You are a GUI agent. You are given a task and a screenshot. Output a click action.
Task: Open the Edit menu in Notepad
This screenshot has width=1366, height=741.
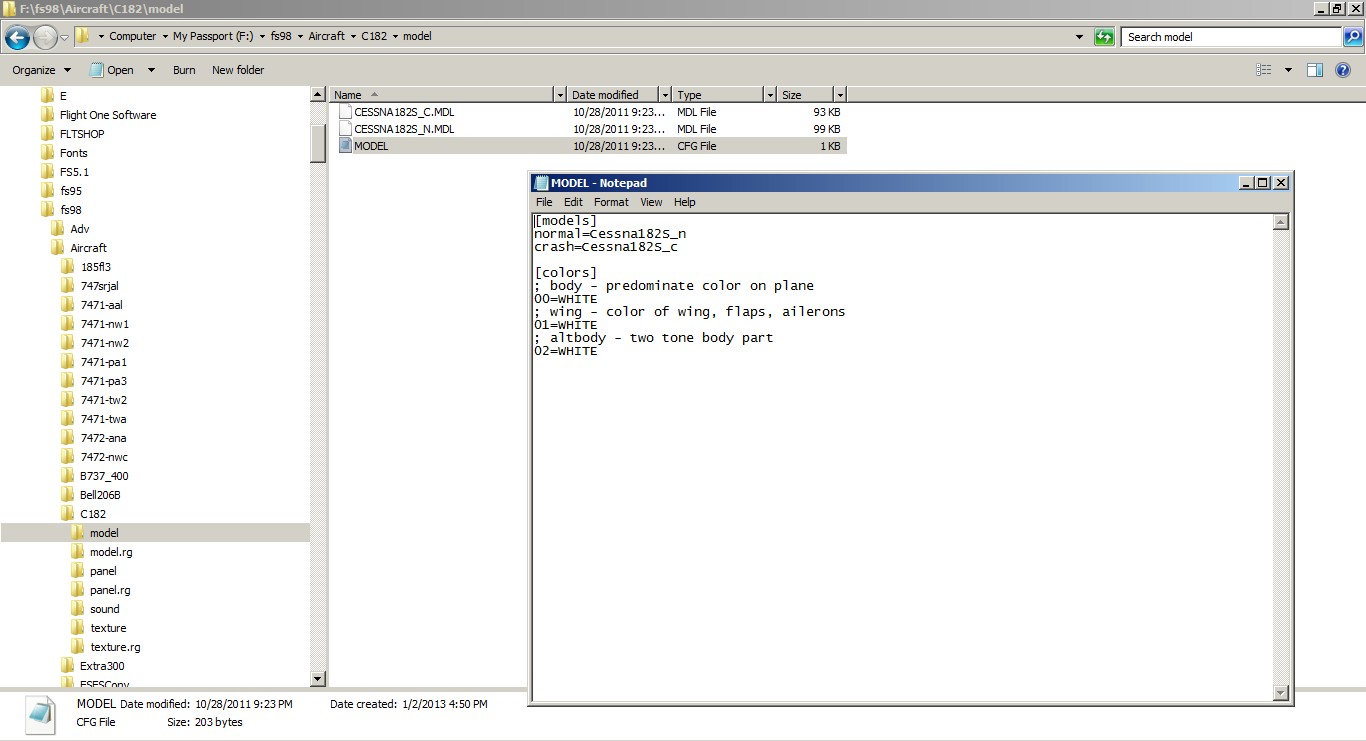(573, 202)
